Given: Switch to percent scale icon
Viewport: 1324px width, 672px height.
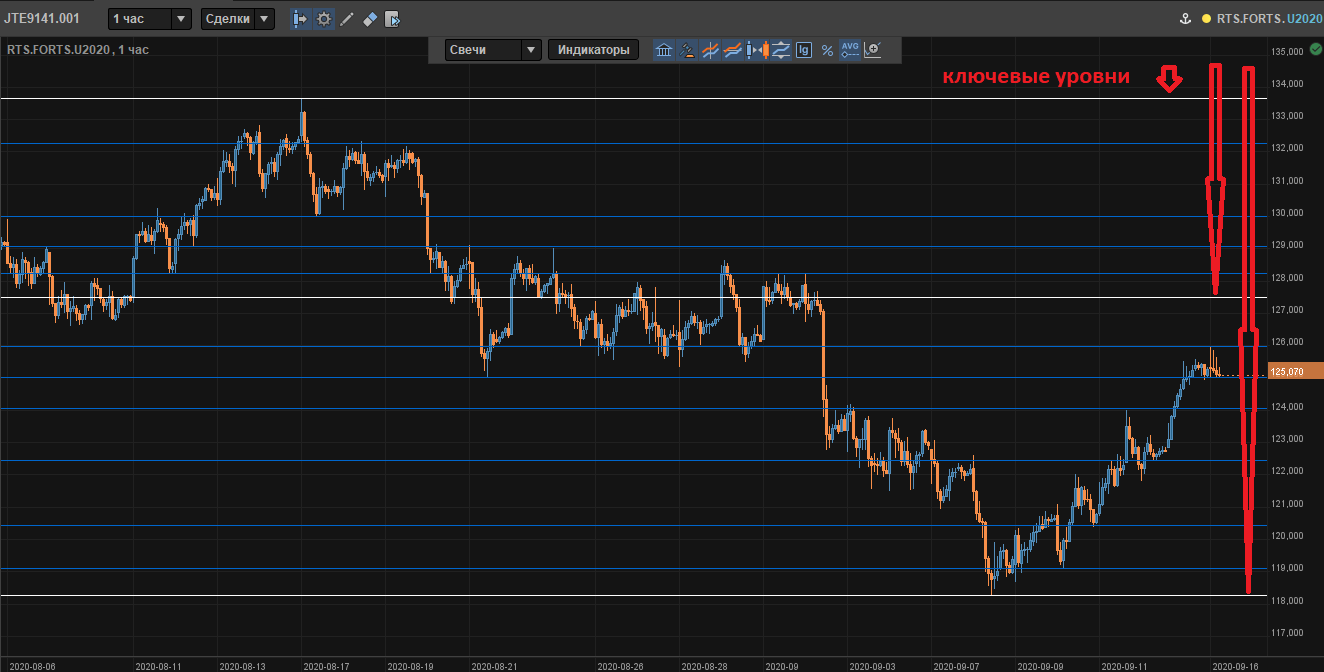Looking at the screenshot, I should [827, 50].
